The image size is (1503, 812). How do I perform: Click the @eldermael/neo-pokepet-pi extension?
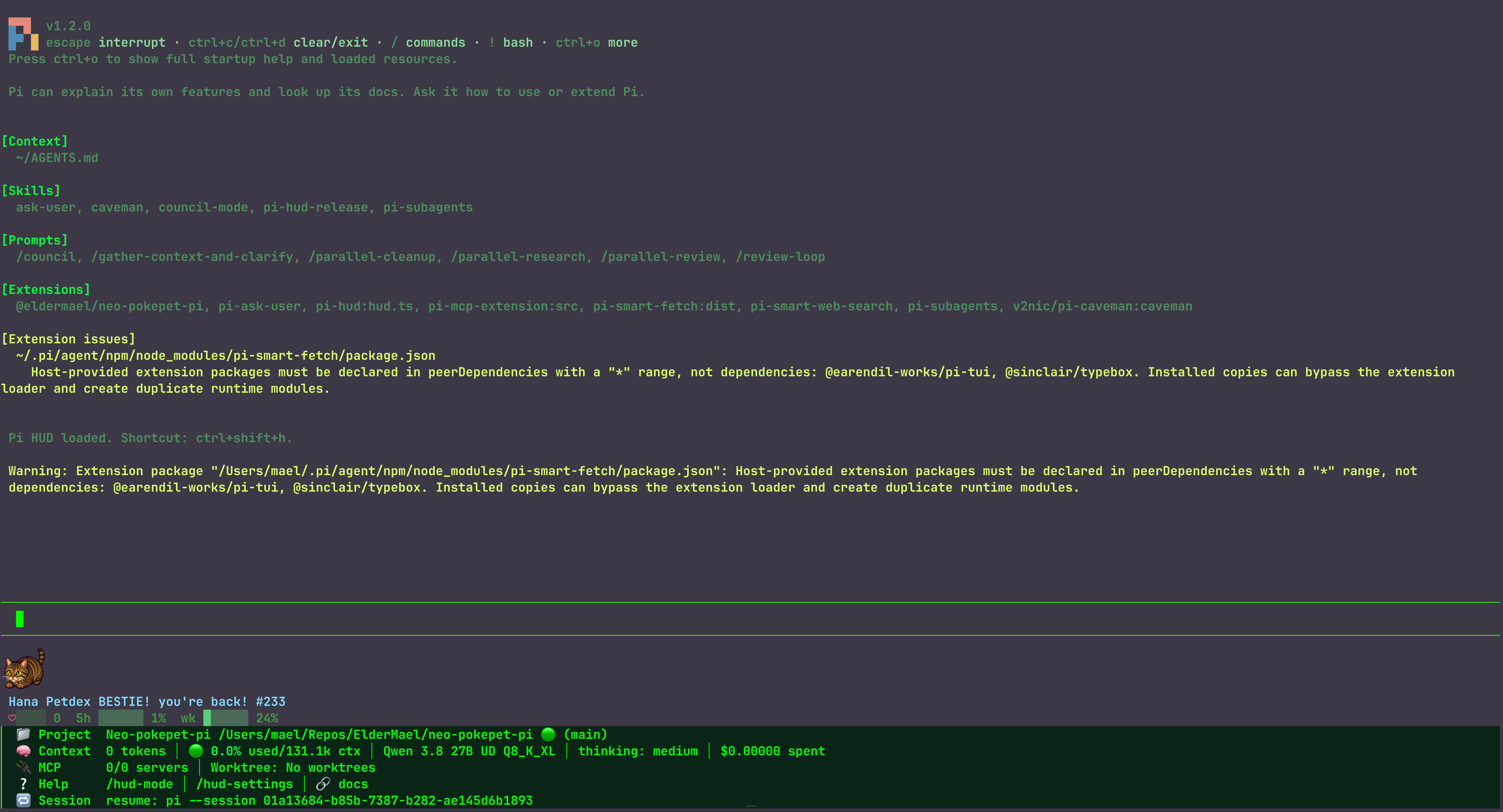click(x=110, y=306)
